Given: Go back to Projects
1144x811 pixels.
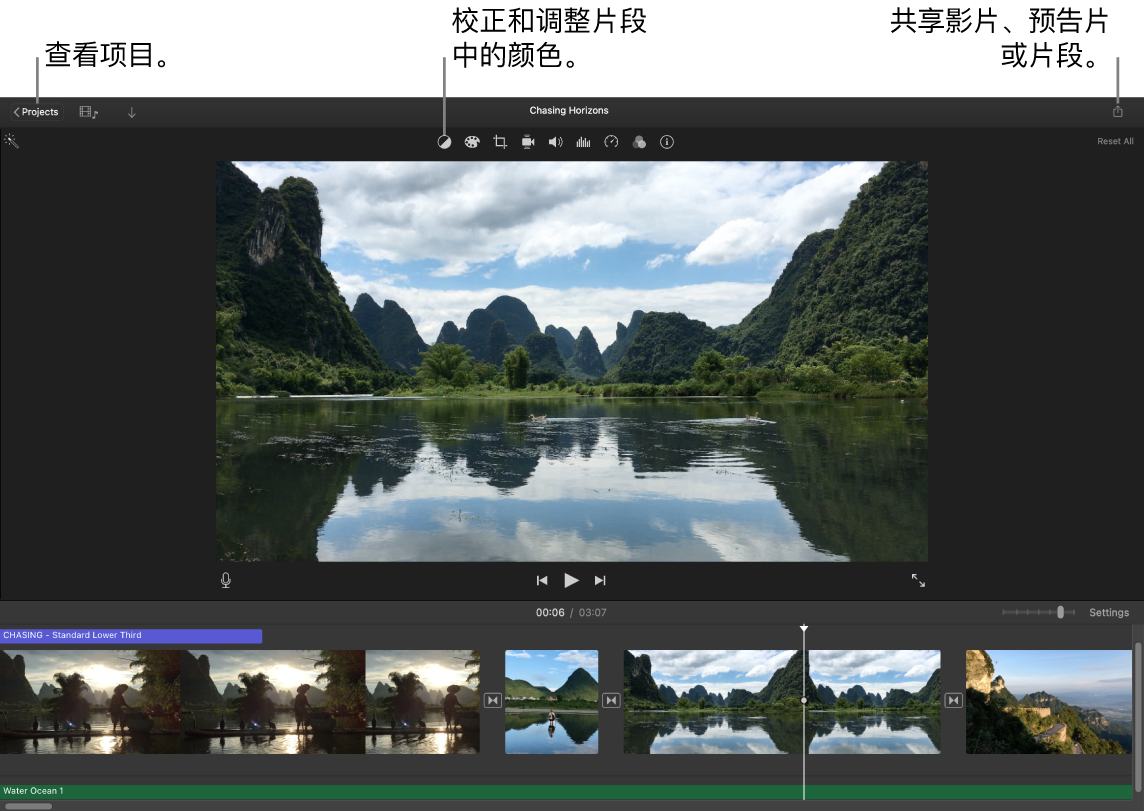Looking at the screenshot, I should (x=35, y=111).
